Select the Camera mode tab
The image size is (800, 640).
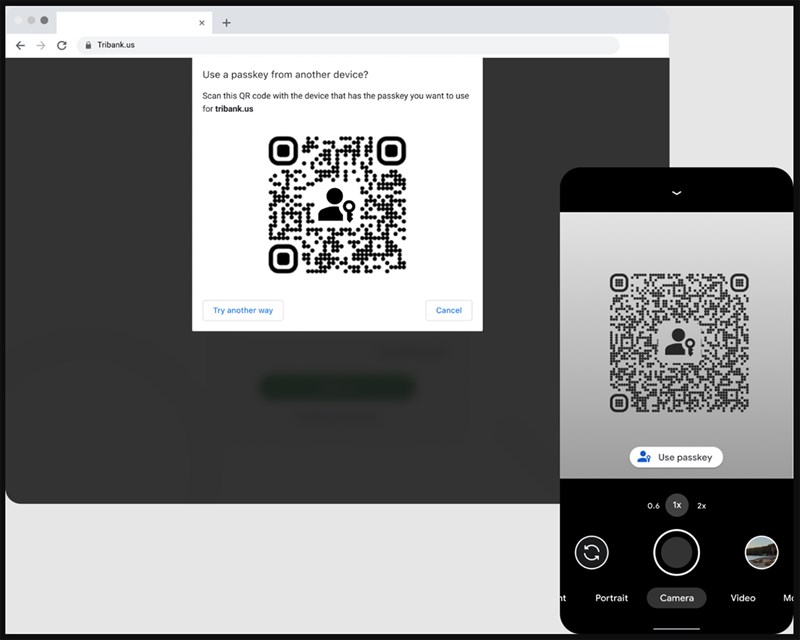(x=677, y=598)
